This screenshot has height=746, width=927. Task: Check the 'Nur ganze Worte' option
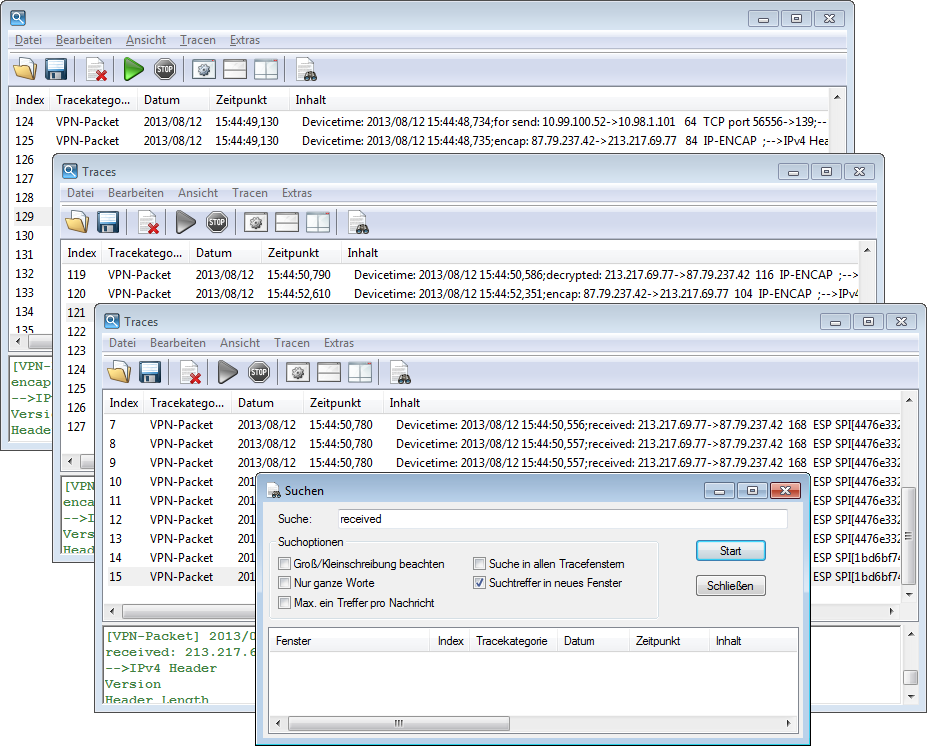(285, 583)
